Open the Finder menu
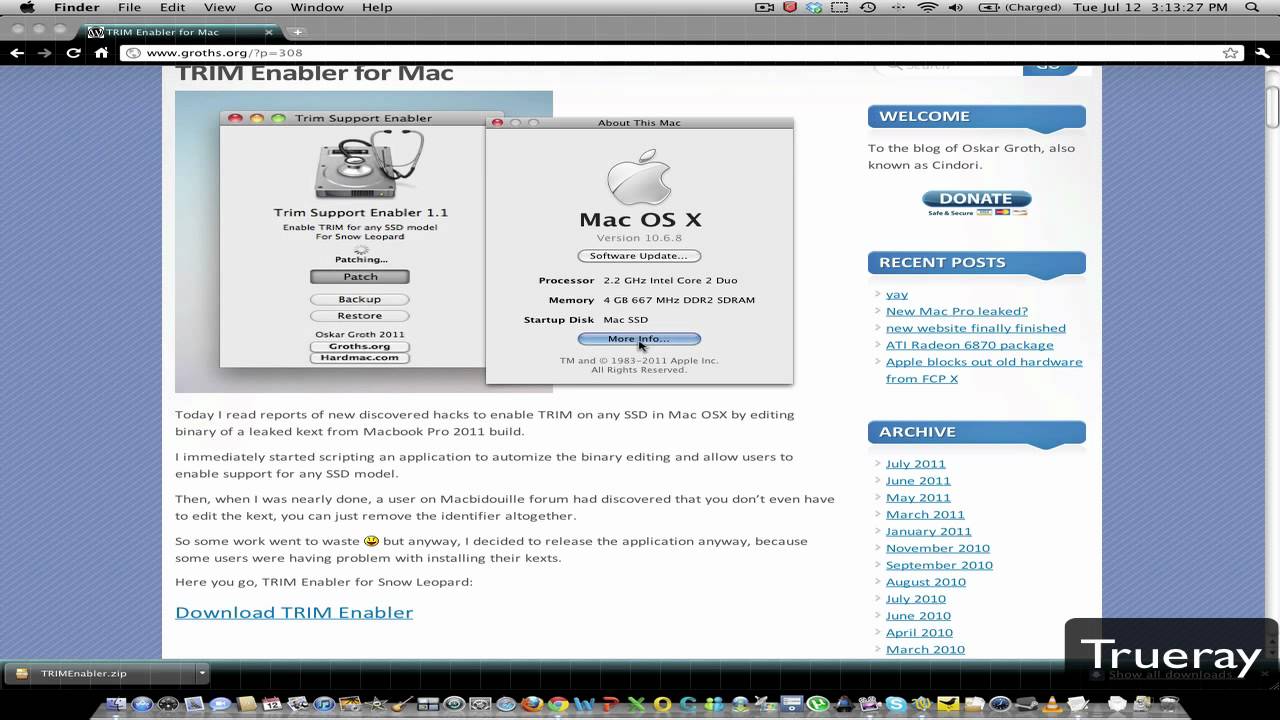The width and height of the screenshot is (1280, 720). 76,7
